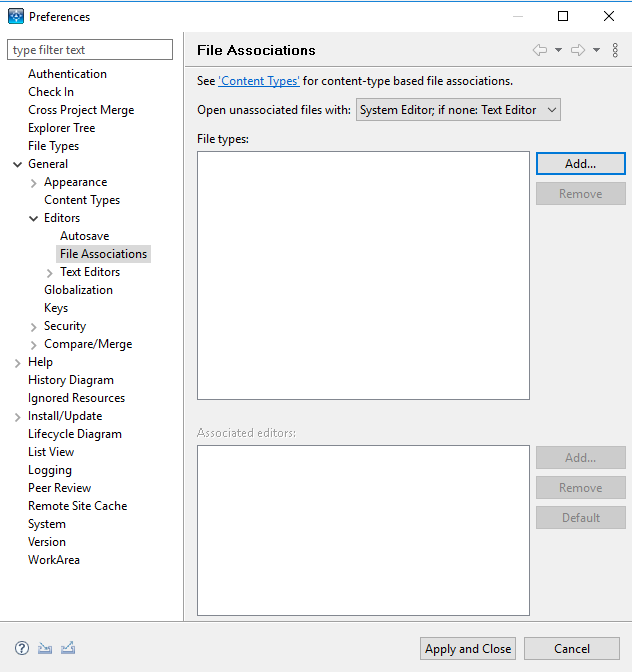Select Lifecycle Diagram preference page

[x=75, y=434]
